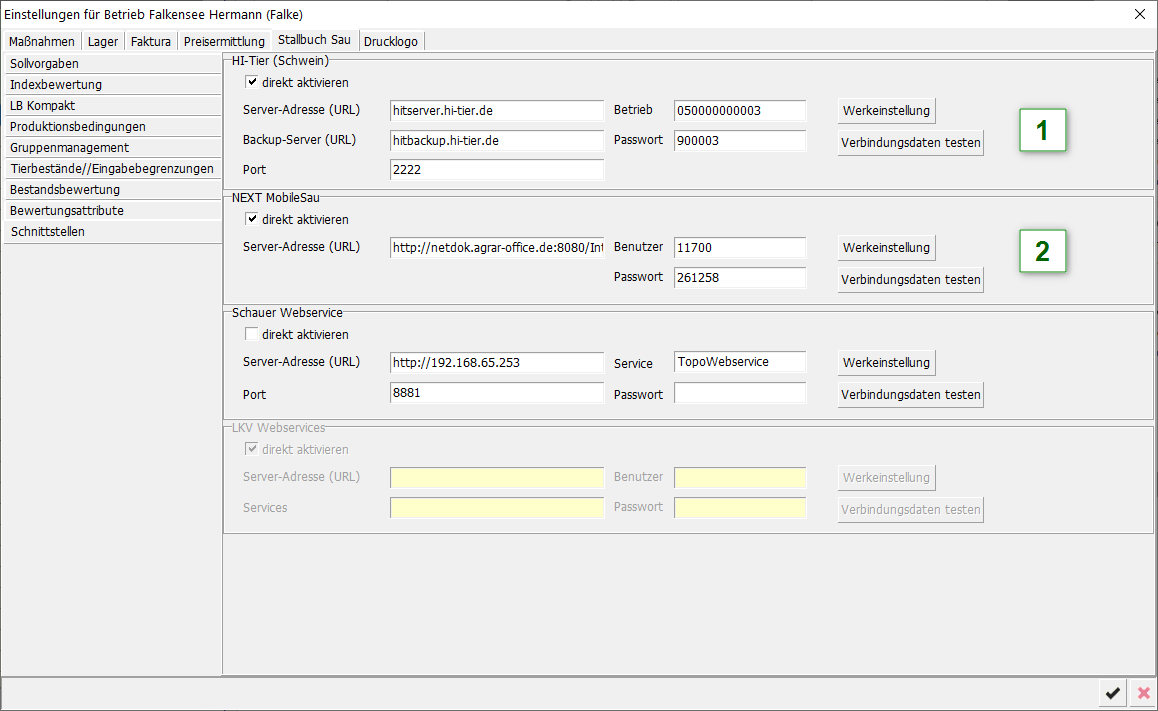
Task: Click the Schauer Webservice Port field
Action: (497, 394)
